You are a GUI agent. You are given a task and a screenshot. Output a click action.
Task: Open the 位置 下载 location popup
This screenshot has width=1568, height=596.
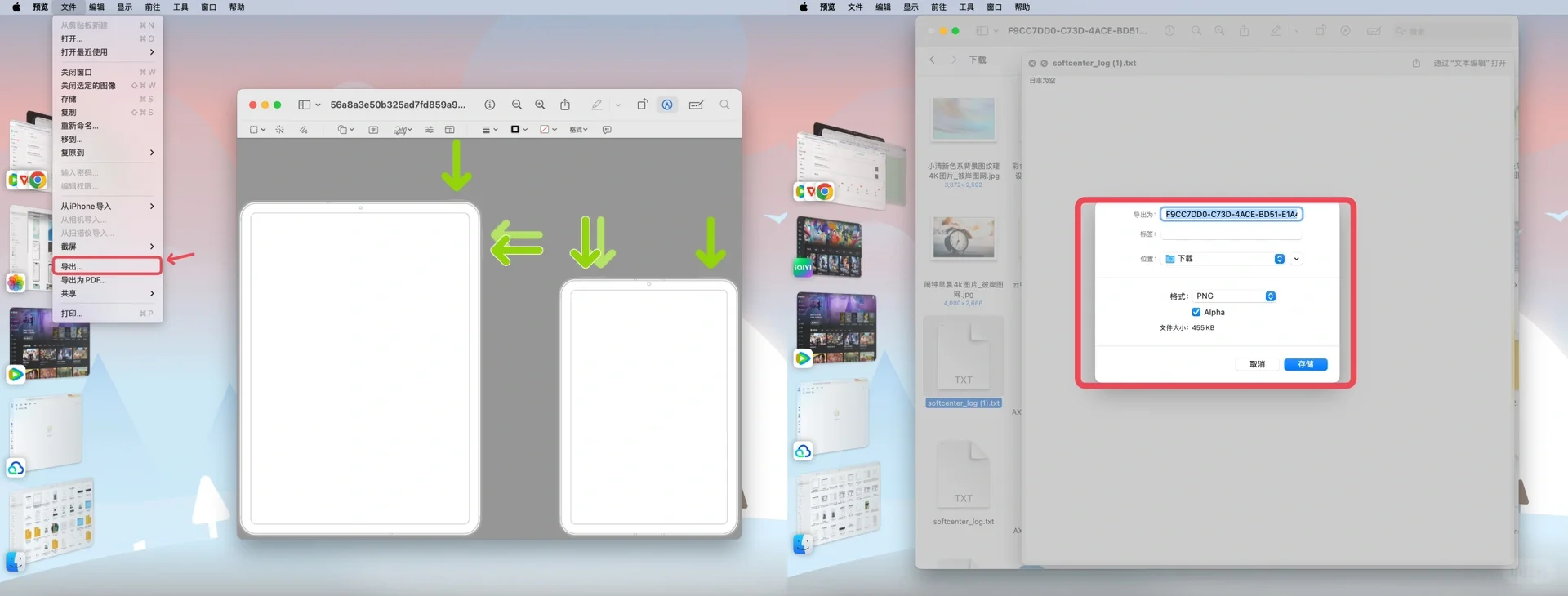(1224, 259)
